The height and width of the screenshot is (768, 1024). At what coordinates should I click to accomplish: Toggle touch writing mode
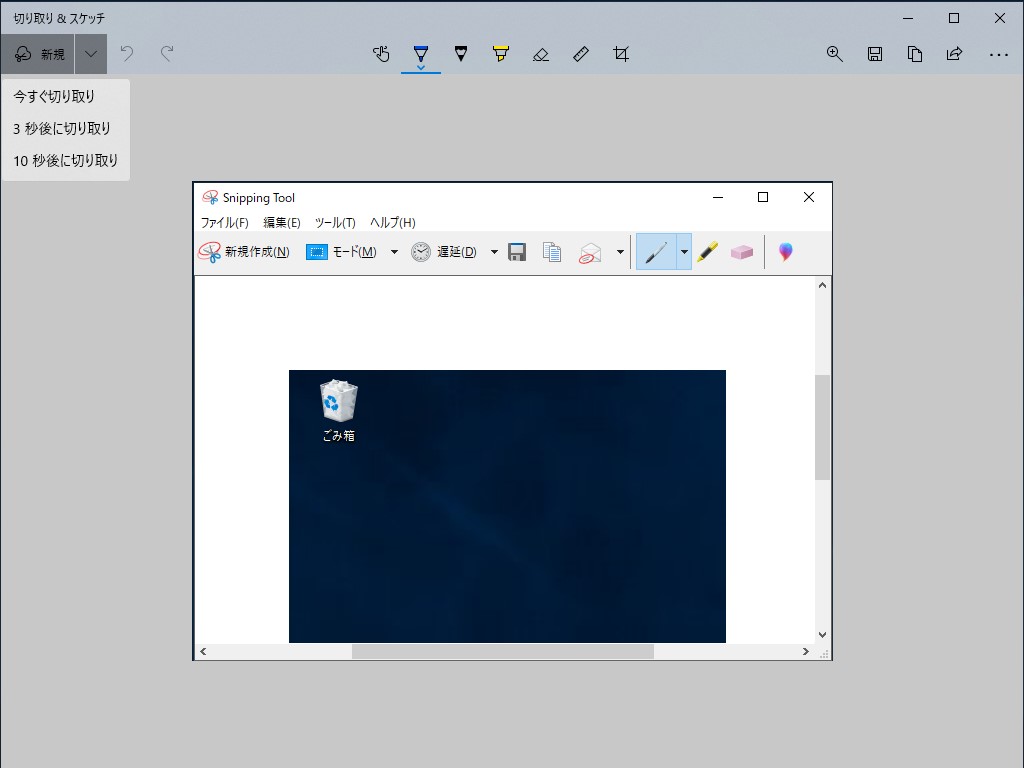[x=381, y=54]
